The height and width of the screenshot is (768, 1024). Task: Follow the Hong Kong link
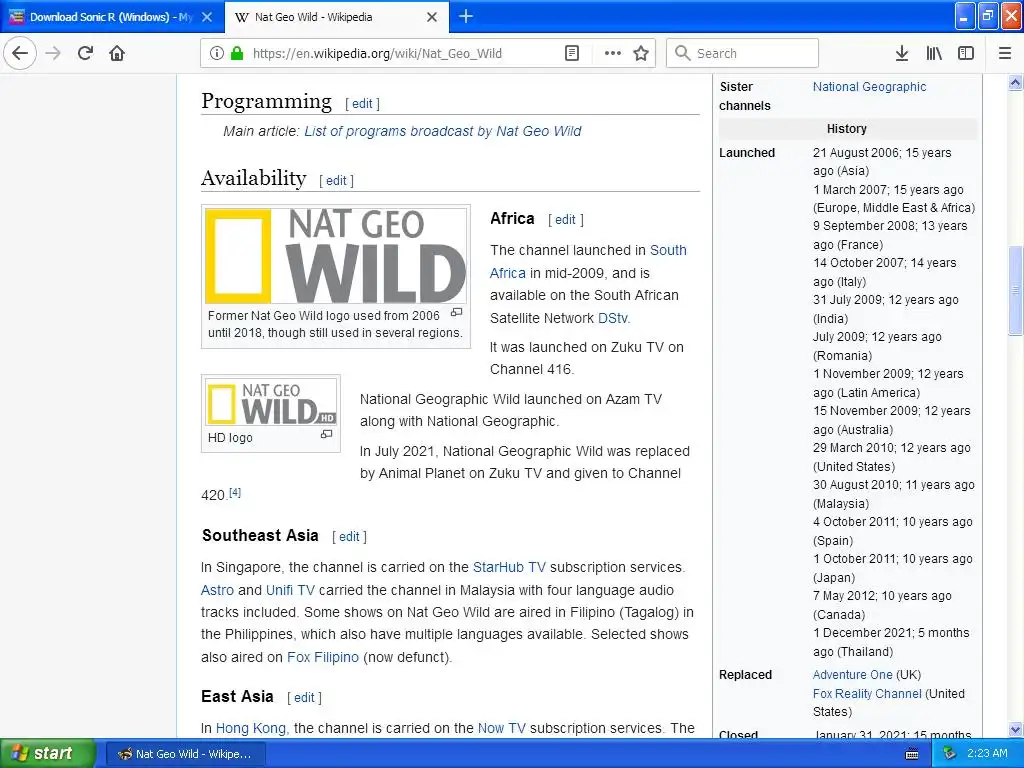tap(251, 728)
